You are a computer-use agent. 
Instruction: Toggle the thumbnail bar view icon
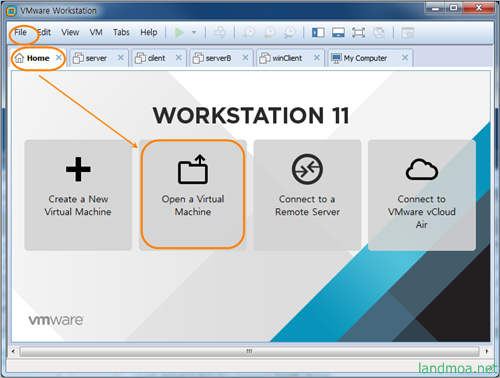coord(338,33)
